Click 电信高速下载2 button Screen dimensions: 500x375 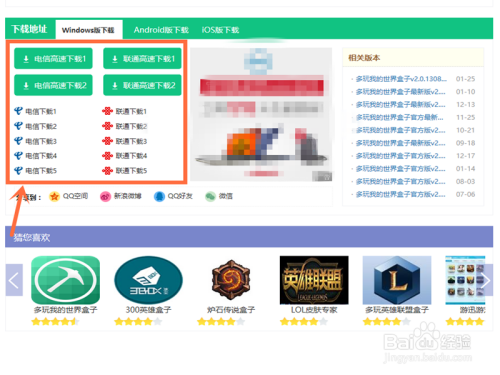point(53,85)
